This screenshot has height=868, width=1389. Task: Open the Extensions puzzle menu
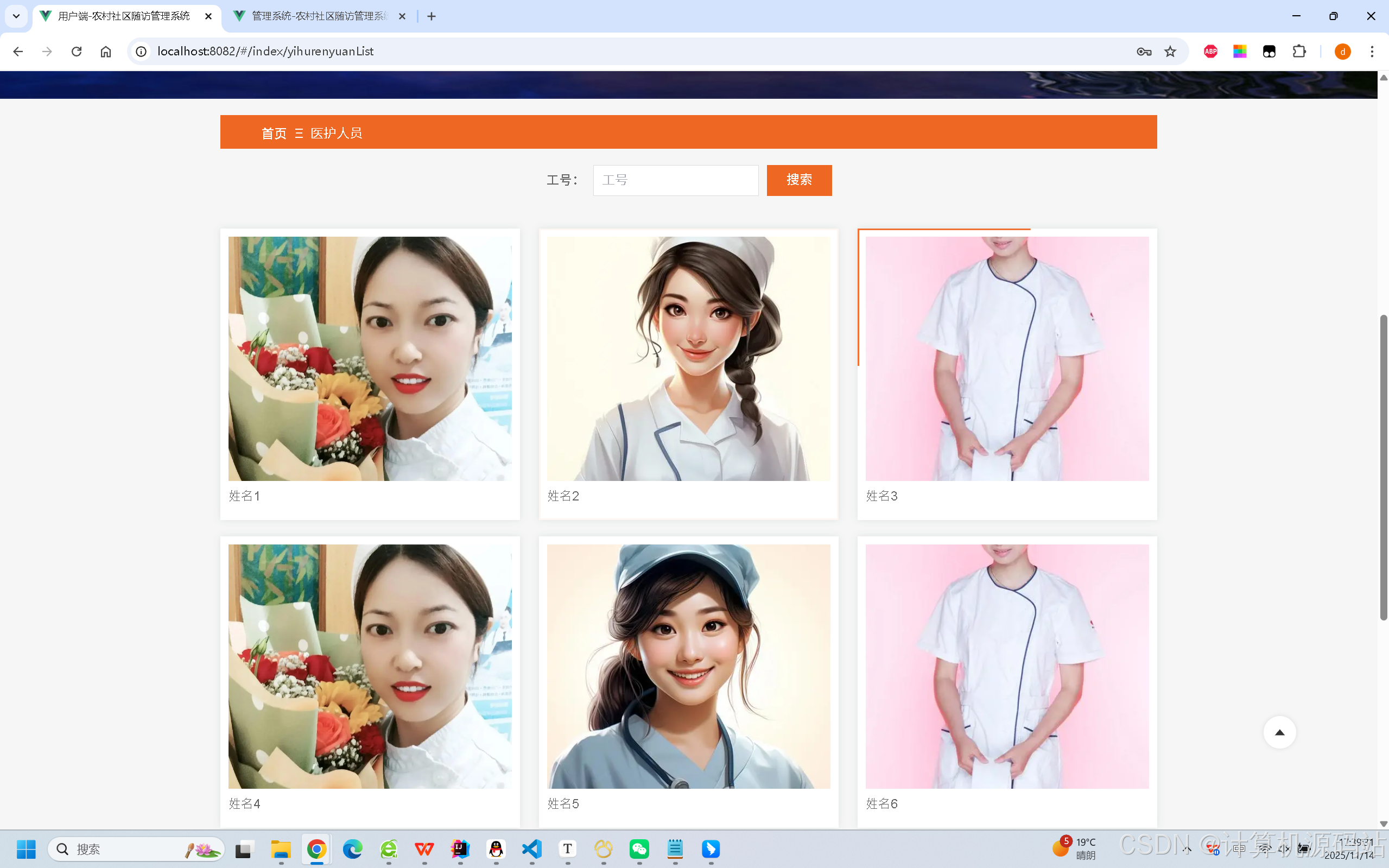coord(1299,52)
